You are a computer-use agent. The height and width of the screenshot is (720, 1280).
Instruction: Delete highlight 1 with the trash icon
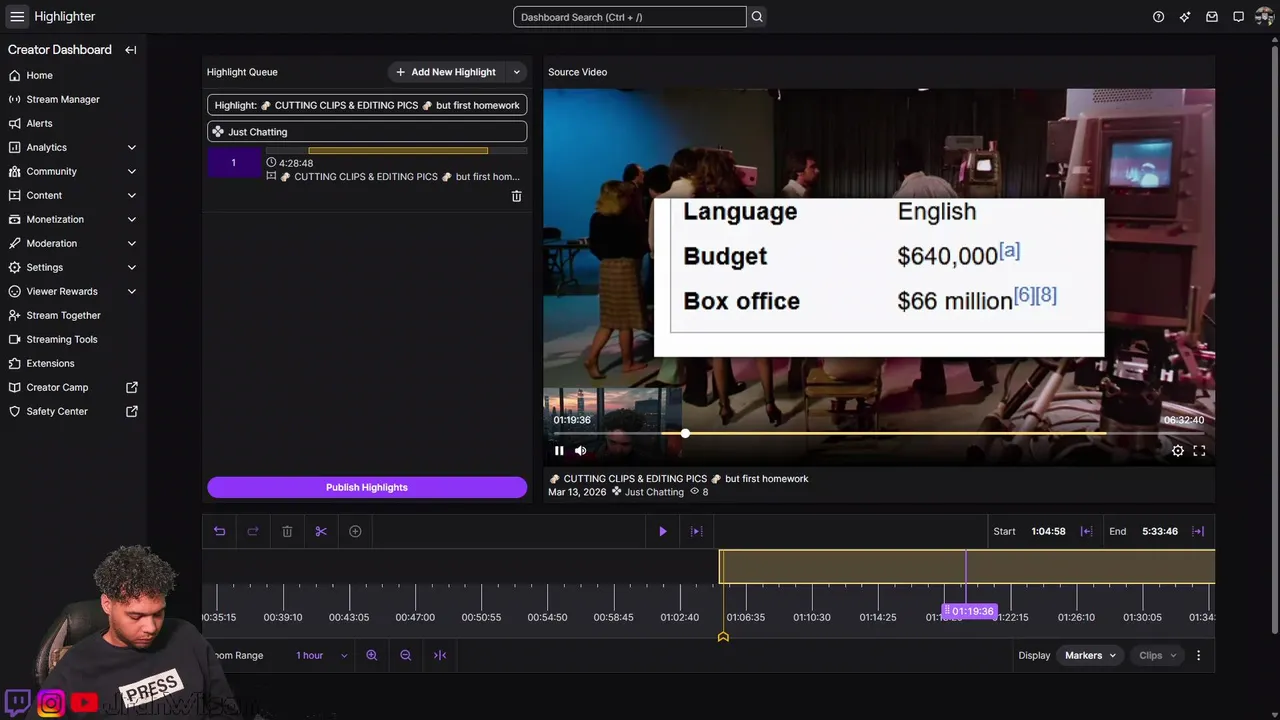[517, 197]
